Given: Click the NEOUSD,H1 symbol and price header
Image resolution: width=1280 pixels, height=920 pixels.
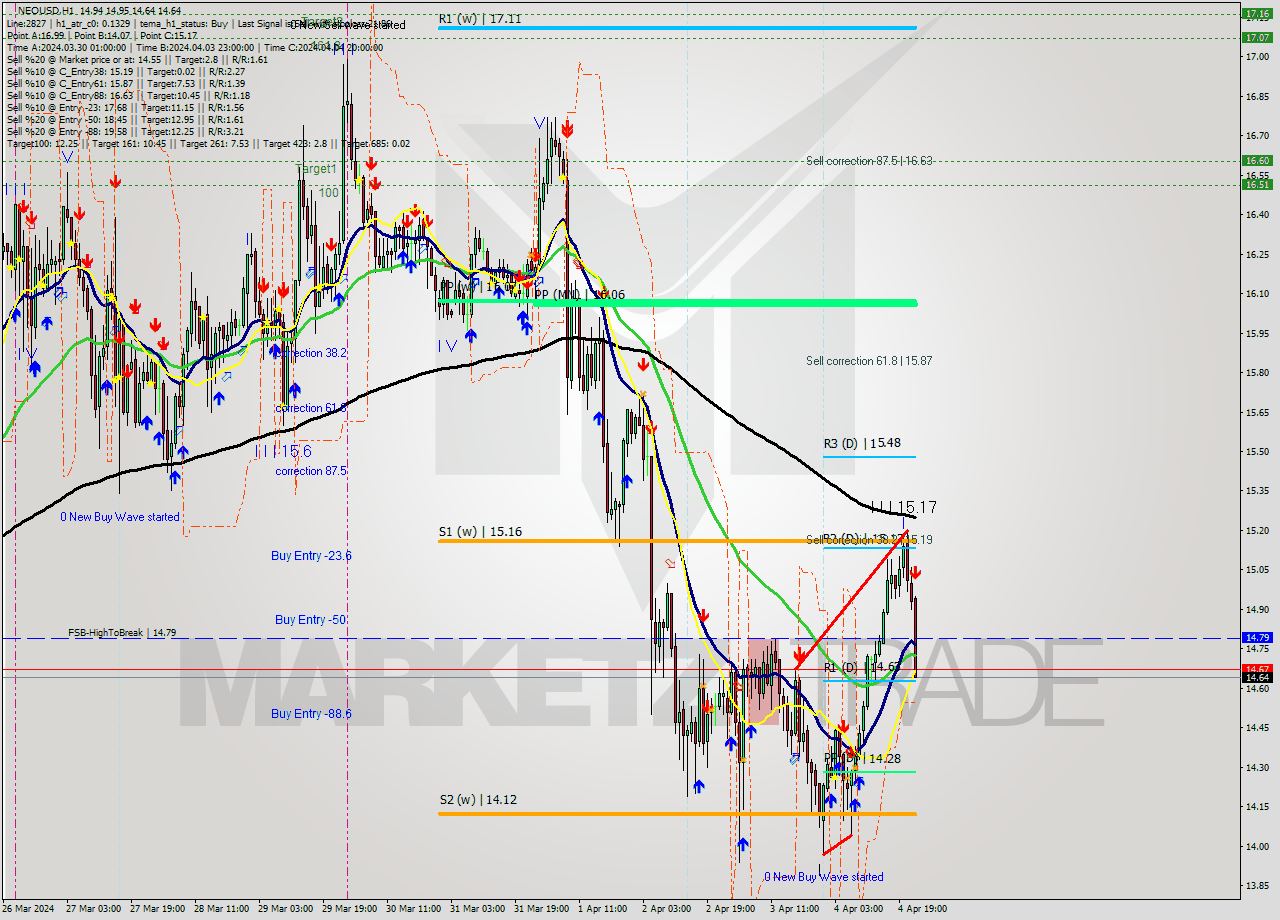Looking at the screenshot, I should pos(98,11).
